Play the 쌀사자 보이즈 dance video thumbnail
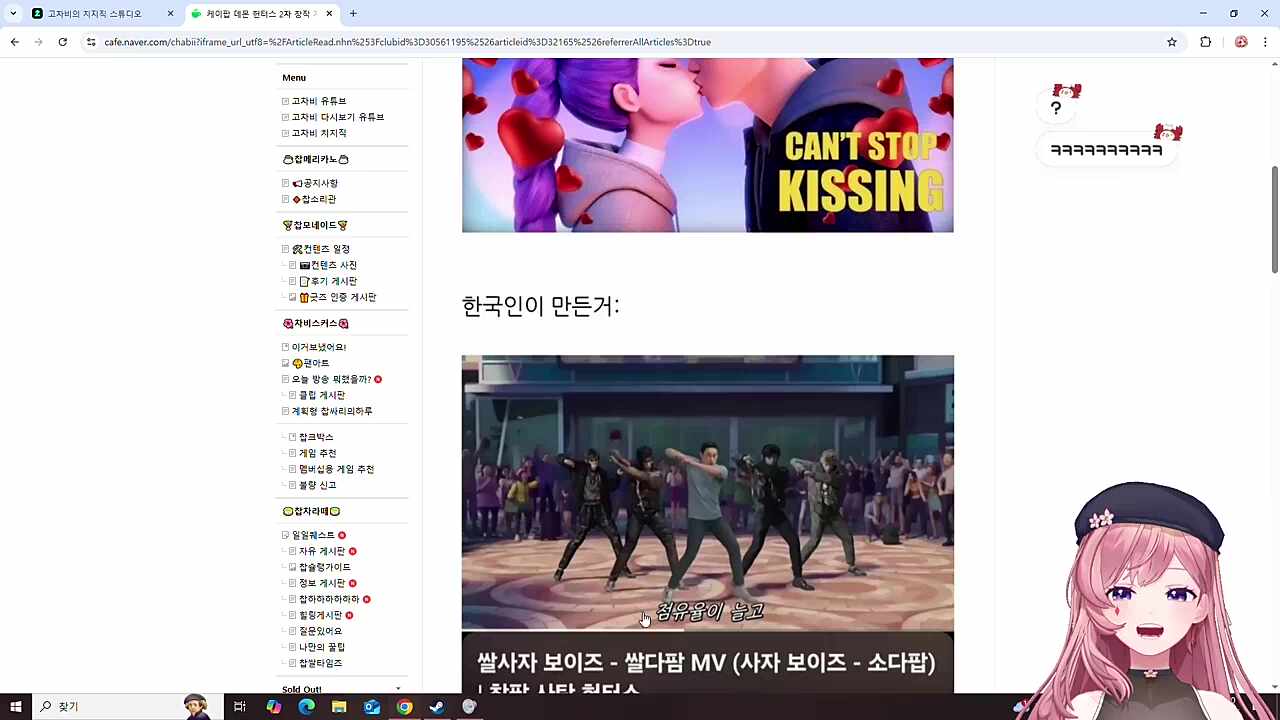The height and width of the screenshot is (720, 1280). (x=708, y=493)
